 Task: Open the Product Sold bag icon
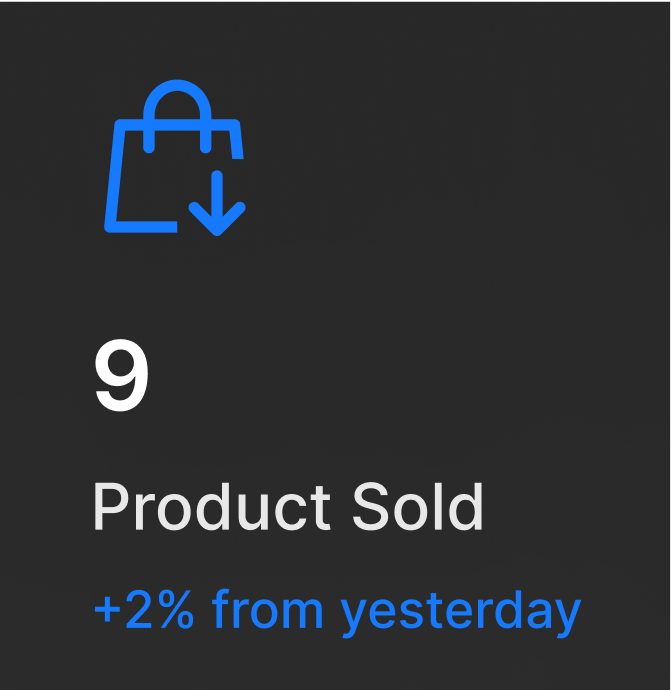coord(174,158)
